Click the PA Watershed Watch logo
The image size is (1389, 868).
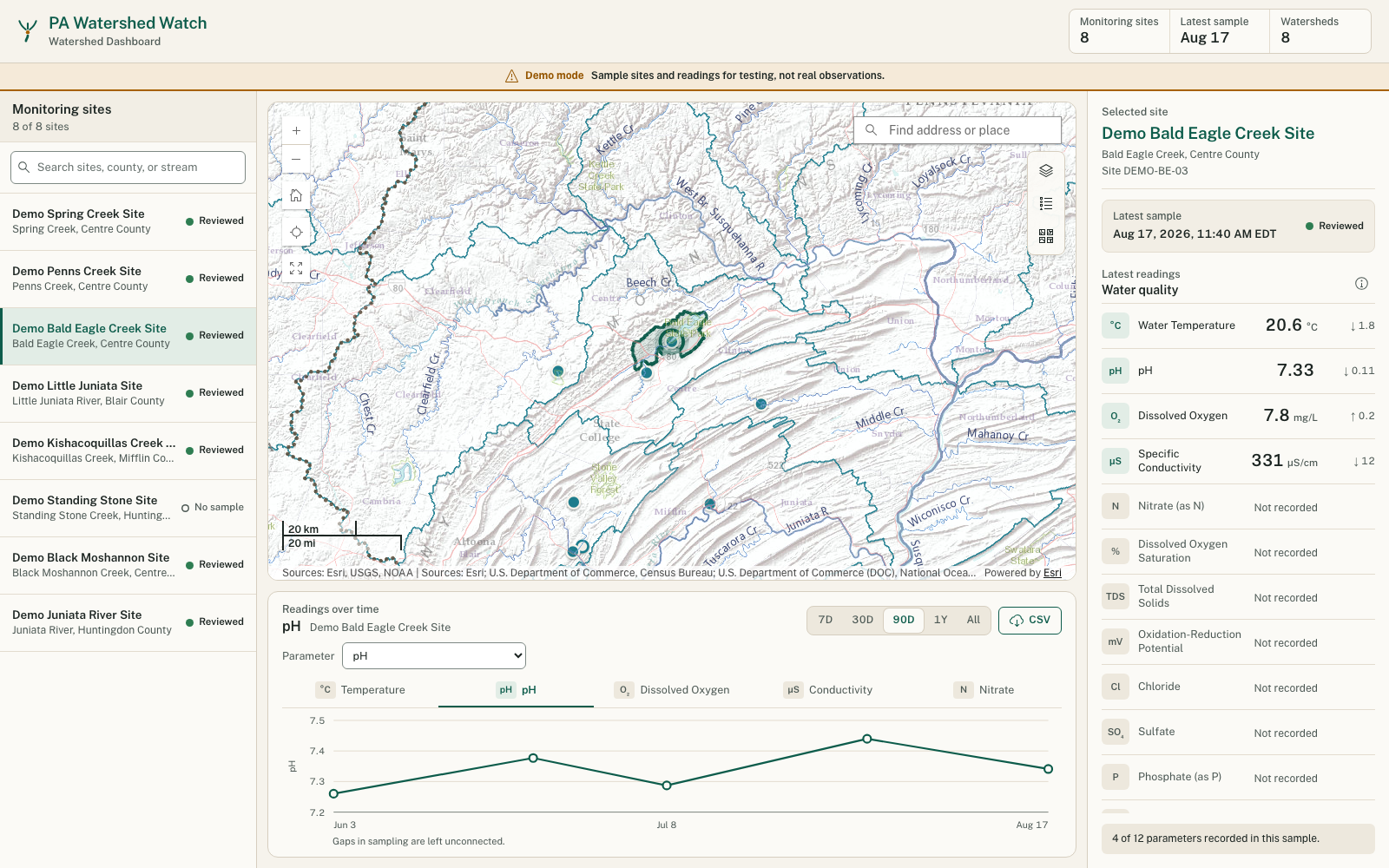[28, 31]
